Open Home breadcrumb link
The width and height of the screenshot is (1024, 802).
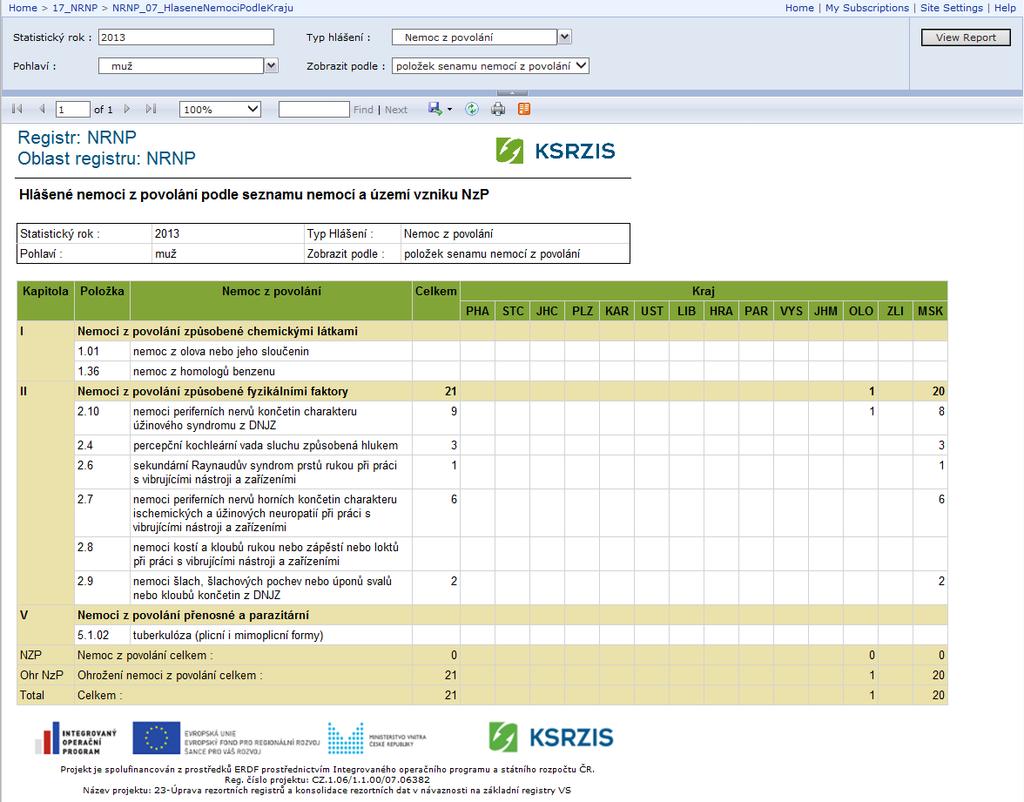22,8
